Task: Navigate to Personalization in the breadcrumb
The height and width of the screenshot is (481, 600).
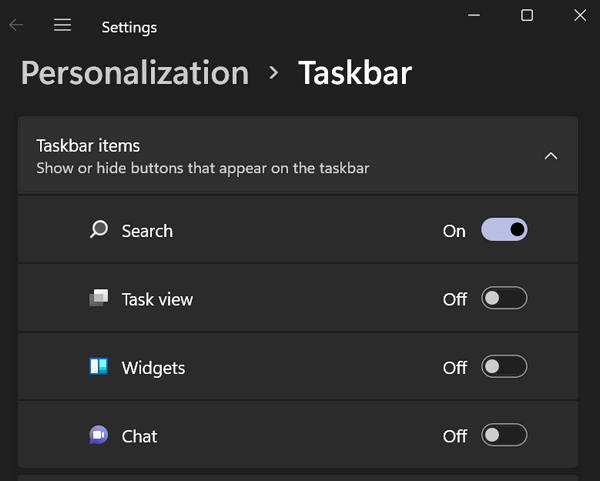Action: pos(135,73)
